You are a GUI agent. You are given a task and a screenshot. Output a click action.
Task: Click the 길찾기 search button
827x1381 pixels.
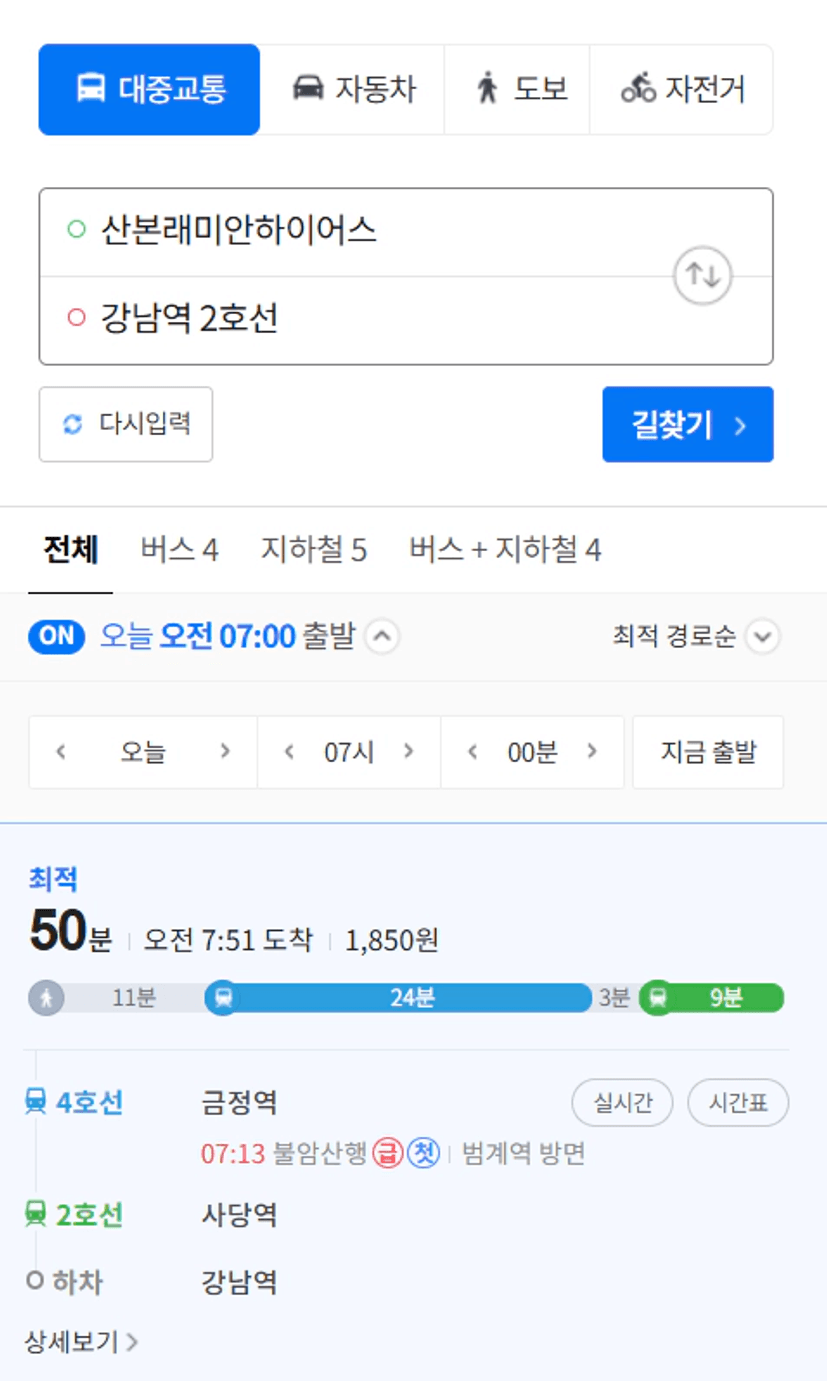(688, 424)
